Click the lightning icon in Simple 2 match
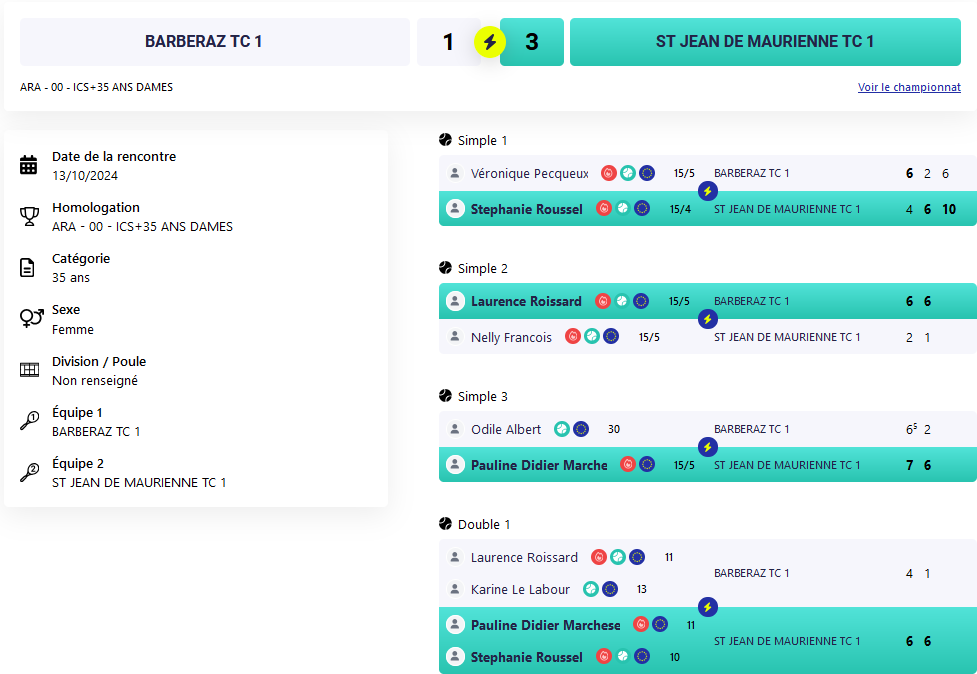977x674 pixels. (707, 319)
